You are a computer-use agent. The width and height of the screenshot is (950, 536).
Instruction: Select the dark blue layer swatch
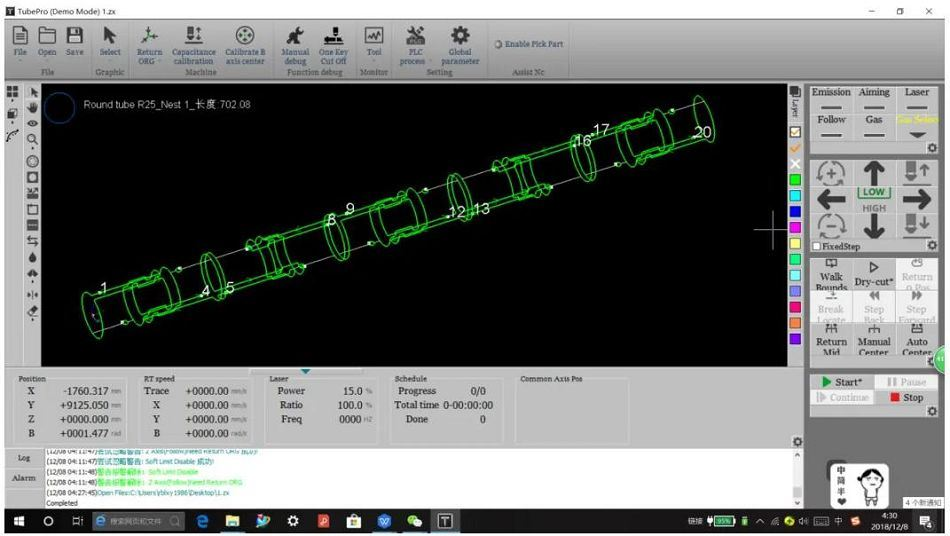tap(796, 211)
